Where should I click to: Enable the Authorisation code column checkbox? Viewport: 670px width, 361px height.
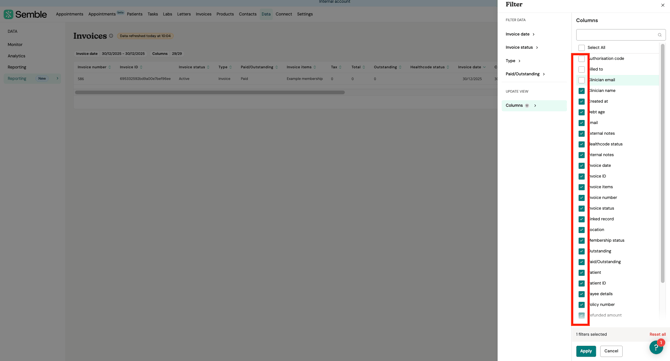click(x=582, y=59)
